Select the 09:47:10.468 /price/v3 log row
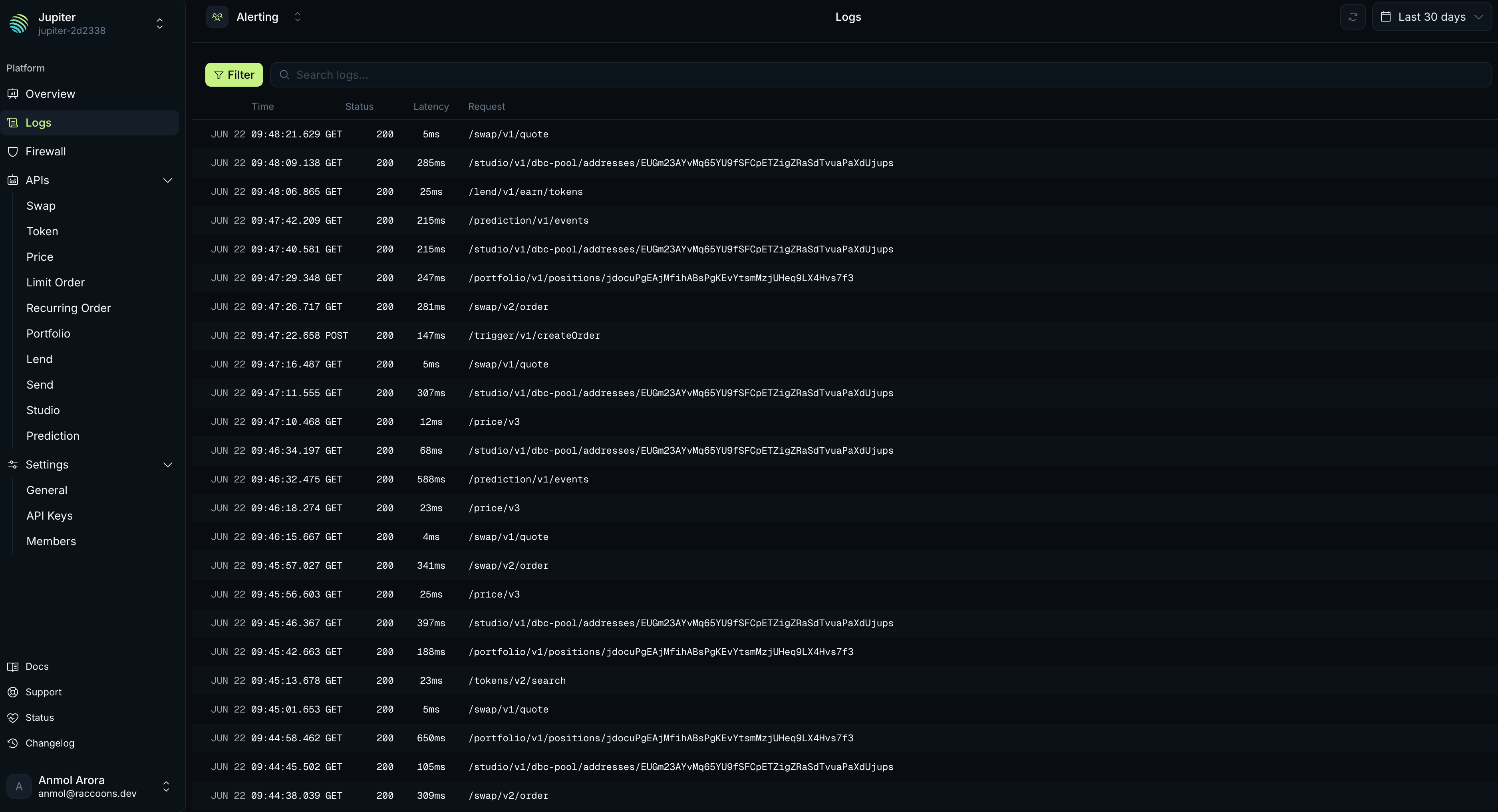 click(x=844, y=422)
